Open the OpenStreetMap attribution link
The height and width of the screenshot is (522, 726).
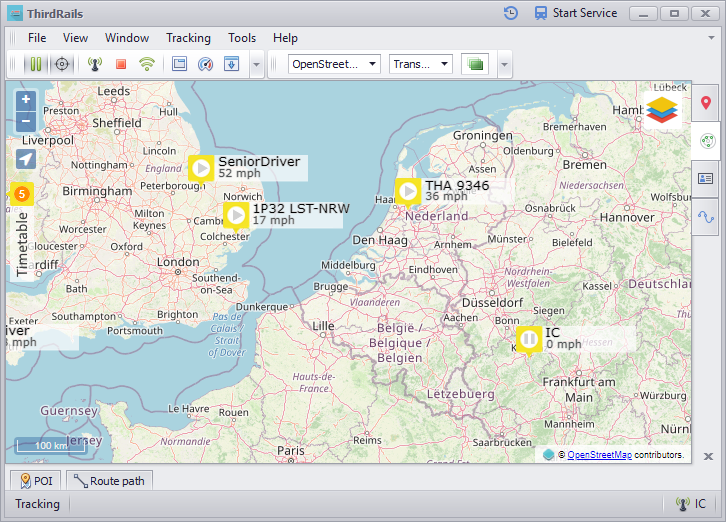pos(600,455)
